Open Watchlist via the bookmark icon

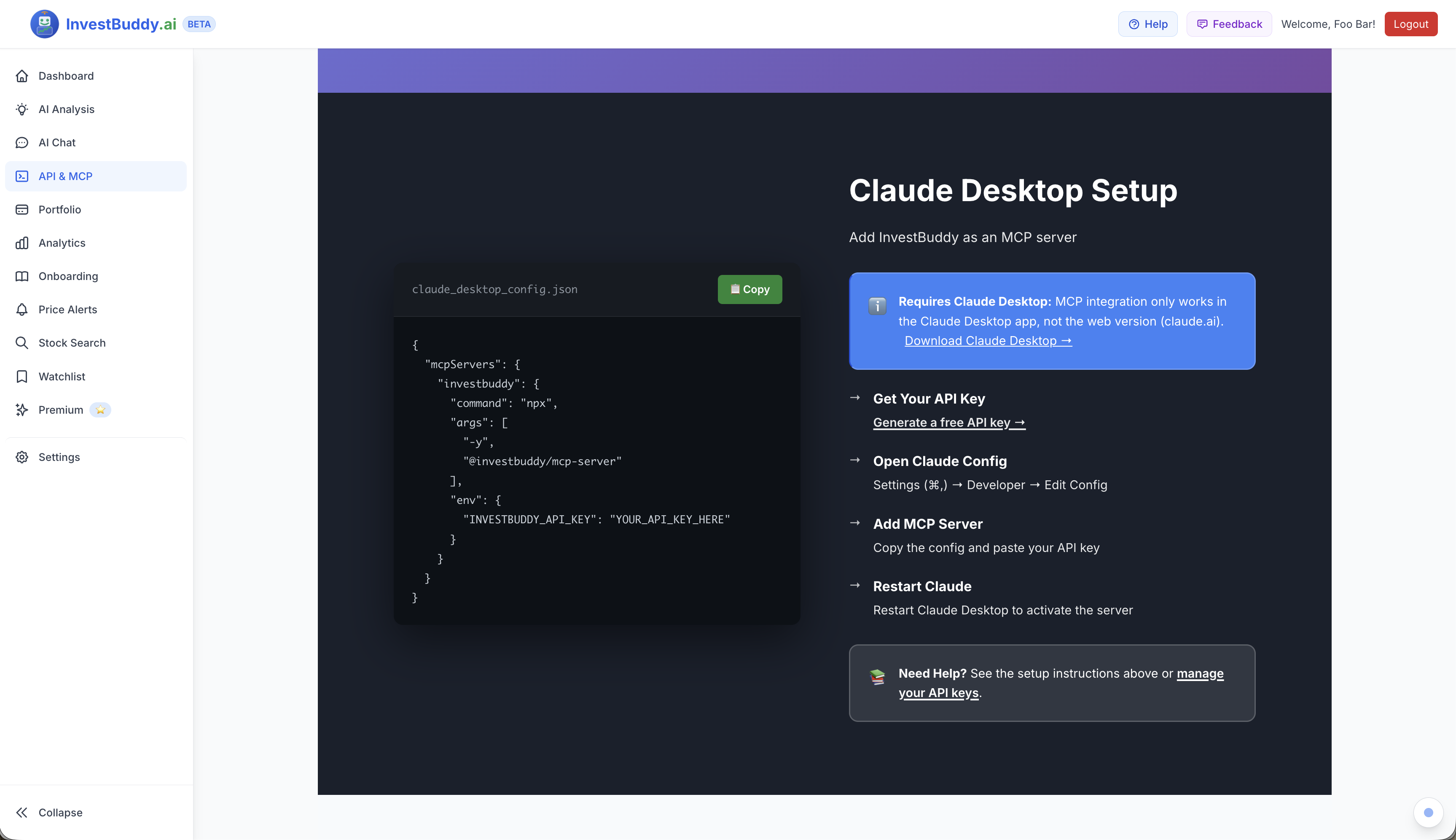coord(22,377)
